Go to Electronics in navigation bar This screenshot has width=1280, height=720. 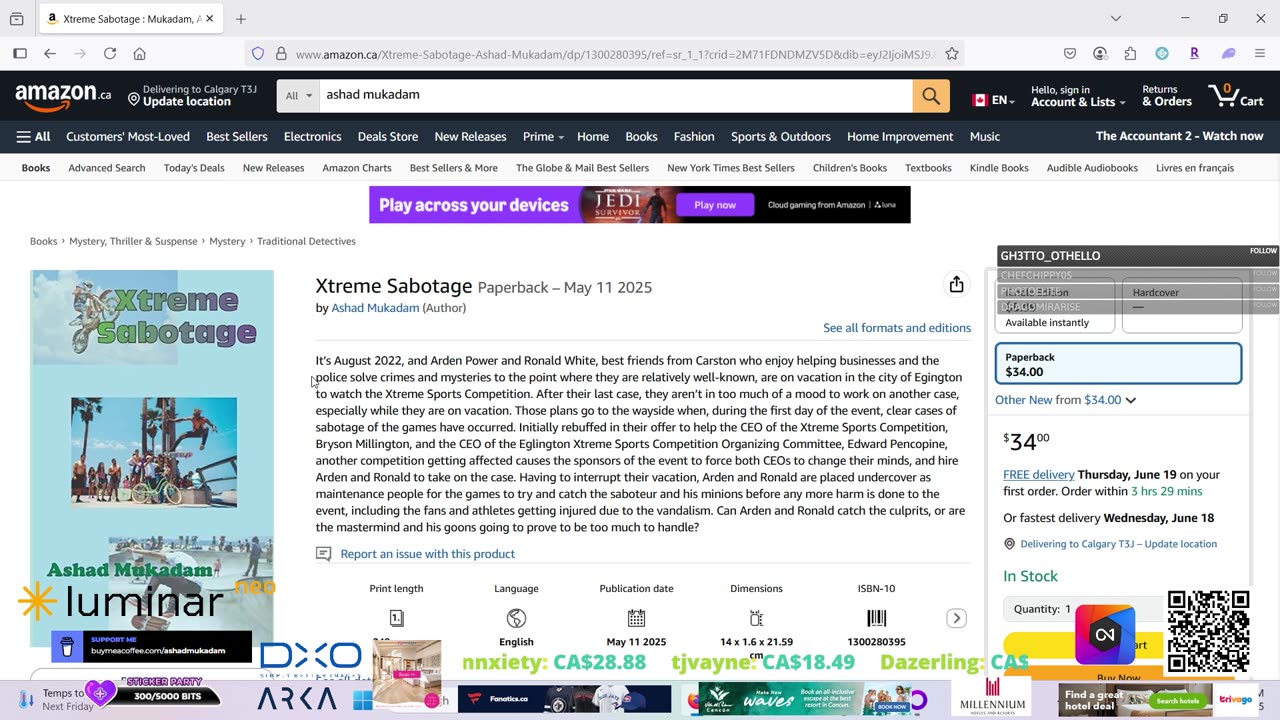[x=312, y=137]
